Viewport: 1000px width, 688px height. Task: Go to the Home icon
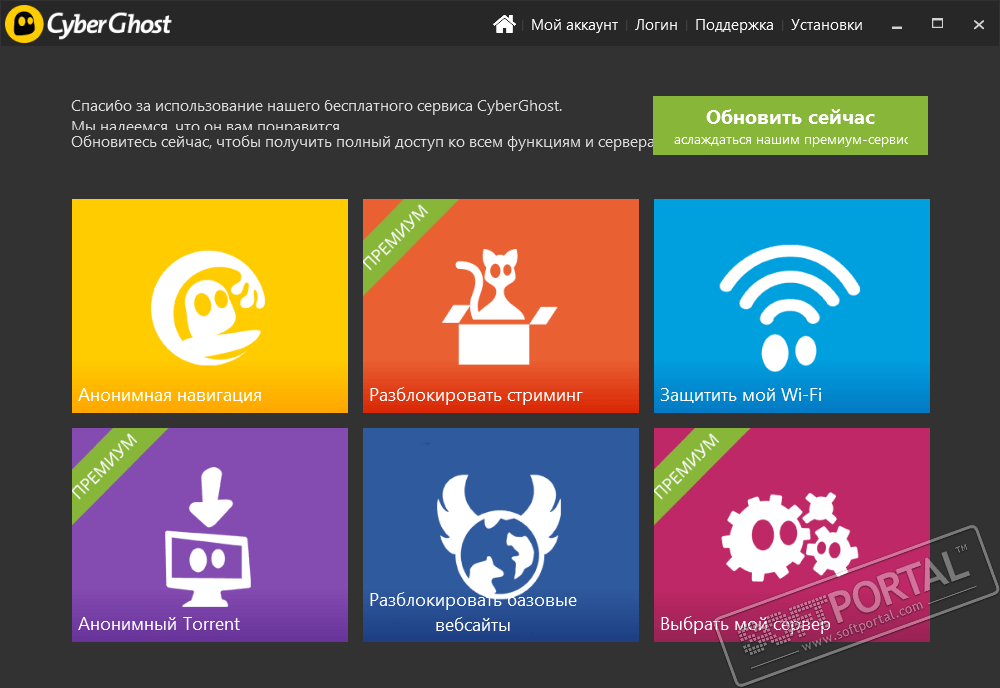(x=504, y=24)
